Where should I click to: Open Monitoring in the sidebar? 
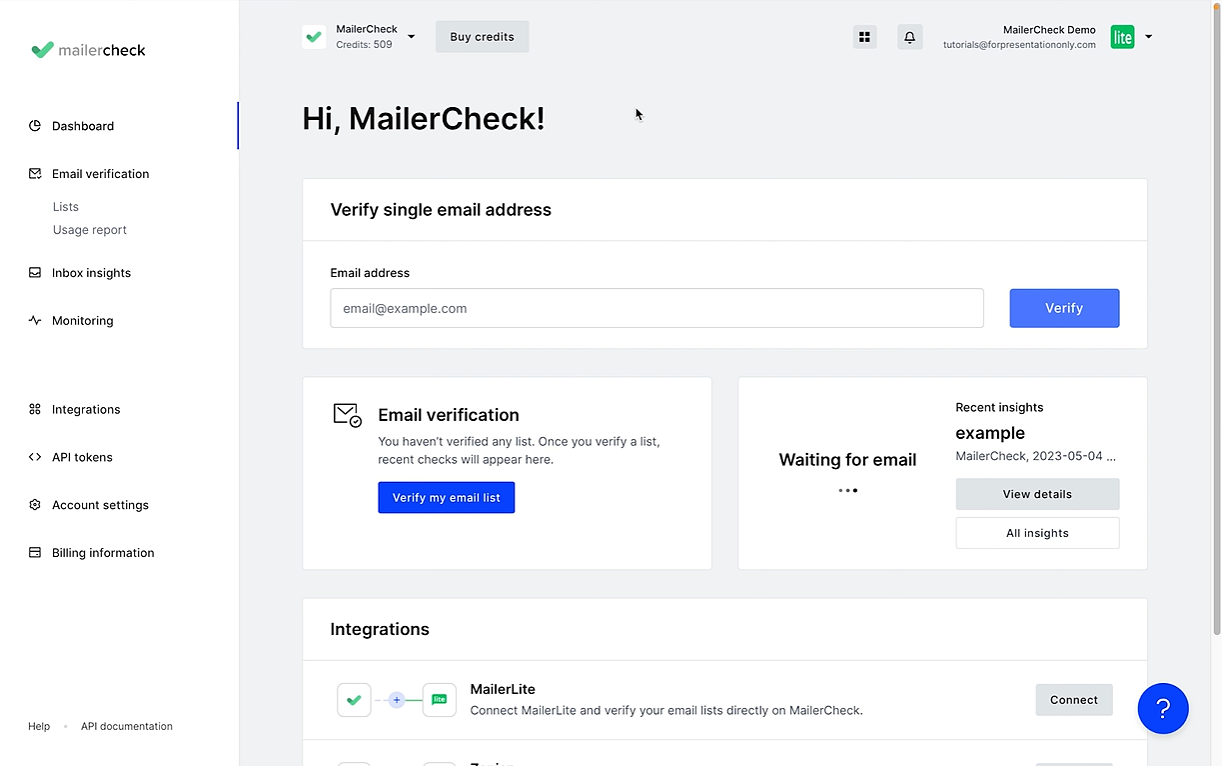click(82, 321)
